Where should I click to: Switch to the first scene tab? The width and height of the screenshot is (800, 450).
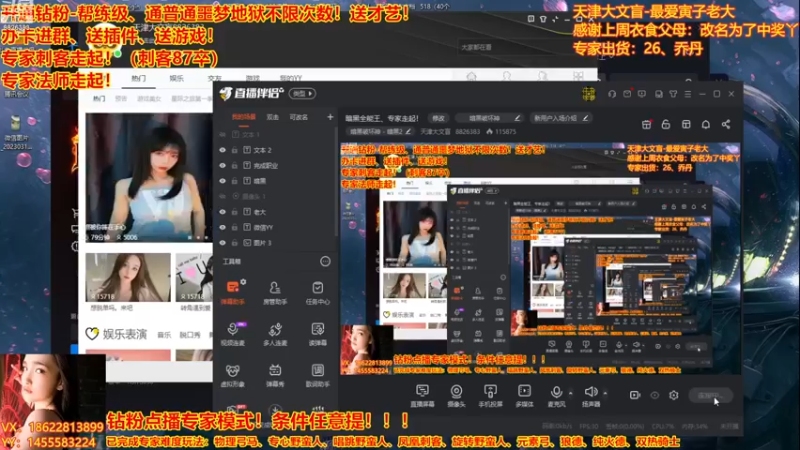click(x=244, y=117)
